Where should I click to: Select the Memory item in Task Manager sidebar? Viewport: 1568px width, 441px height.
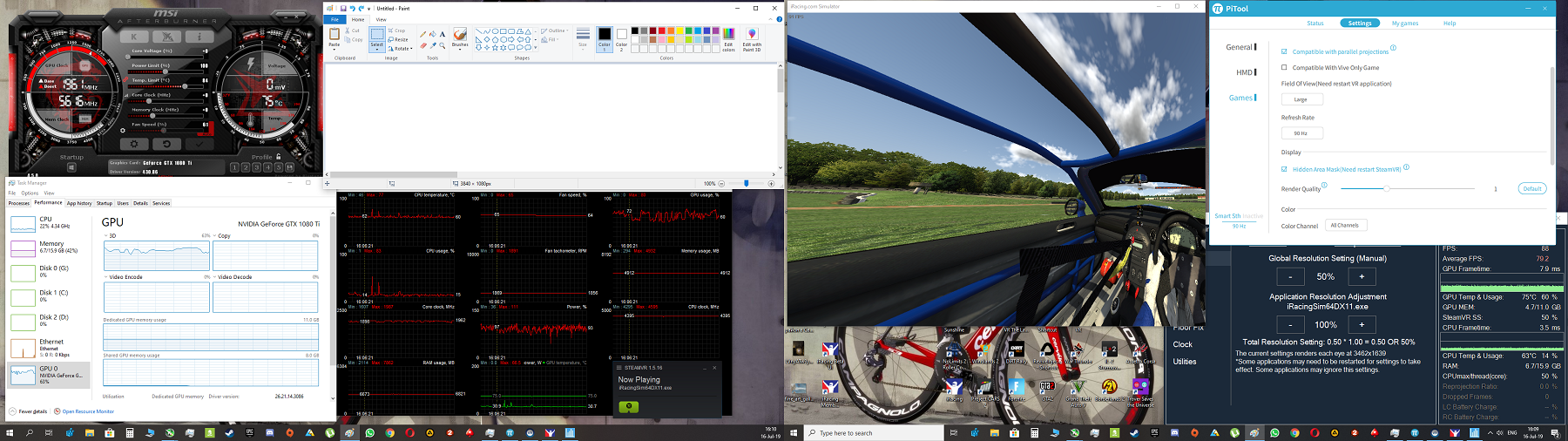(x=51, y=247)
